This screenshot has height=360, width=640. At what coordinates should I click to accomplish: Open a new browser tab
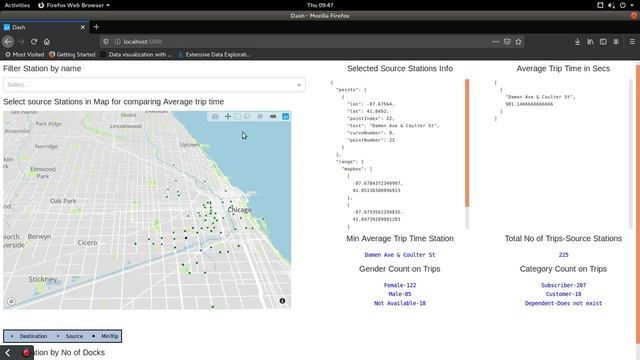96,27
